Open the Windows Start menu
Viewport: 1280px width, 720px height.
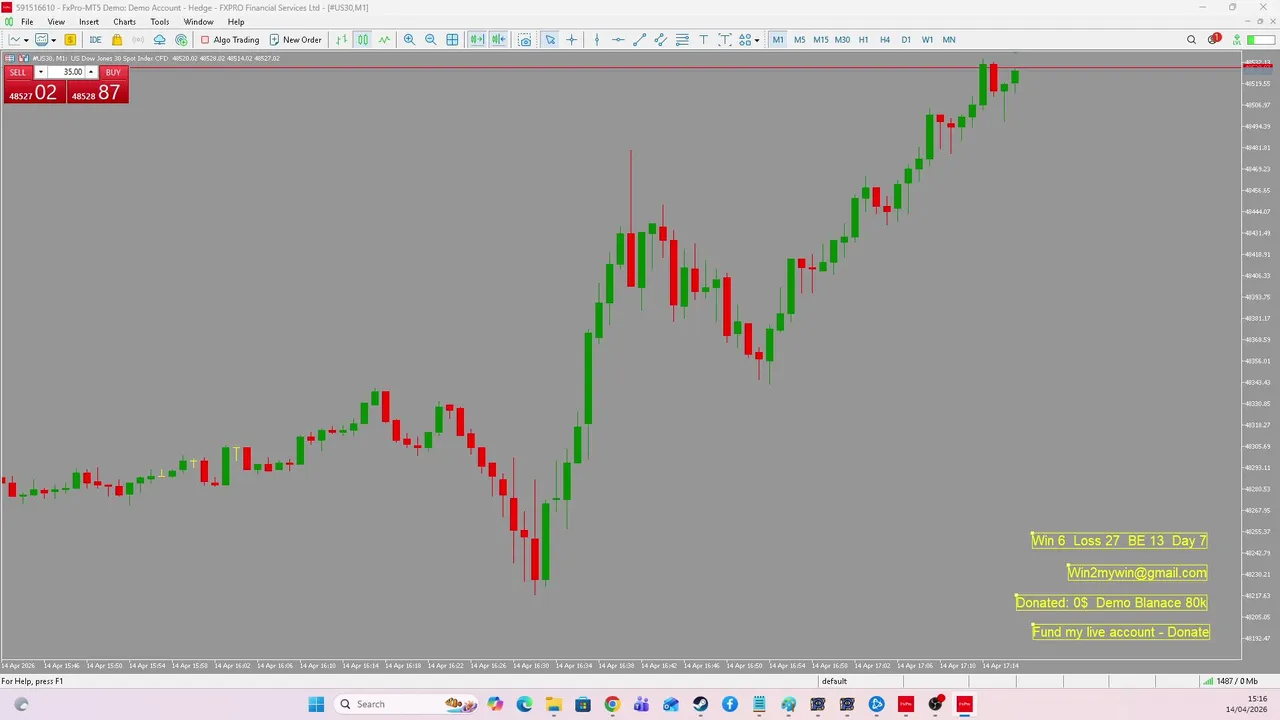tap(316, 704)
